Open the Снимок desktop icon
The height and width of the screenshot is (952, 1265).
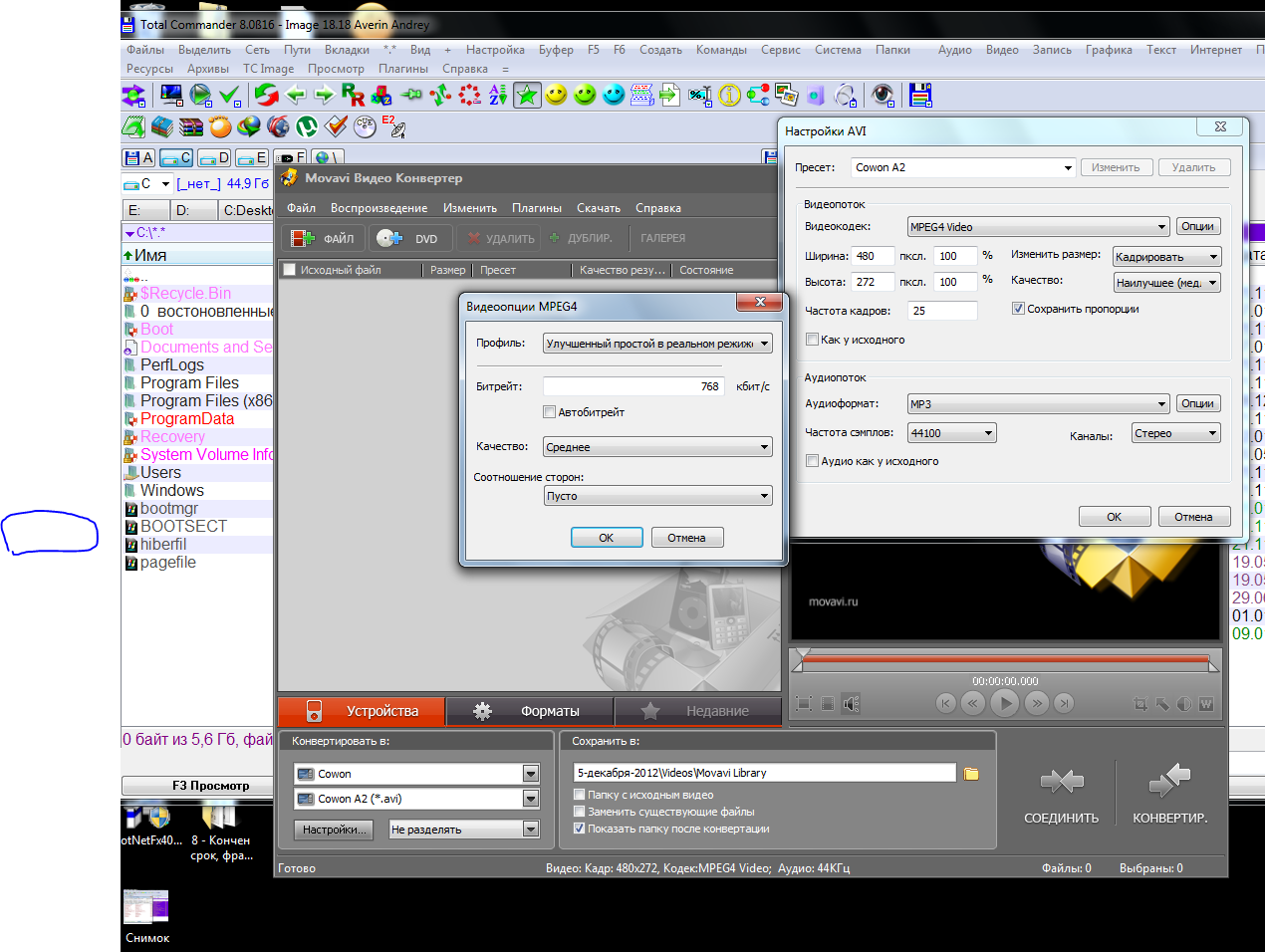[146, 916]
